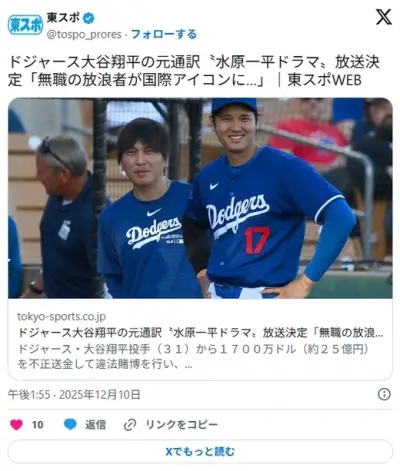Click the grey article description snippet
The width and height of the screenshot is (400, 471).
(x=193, y=357)
